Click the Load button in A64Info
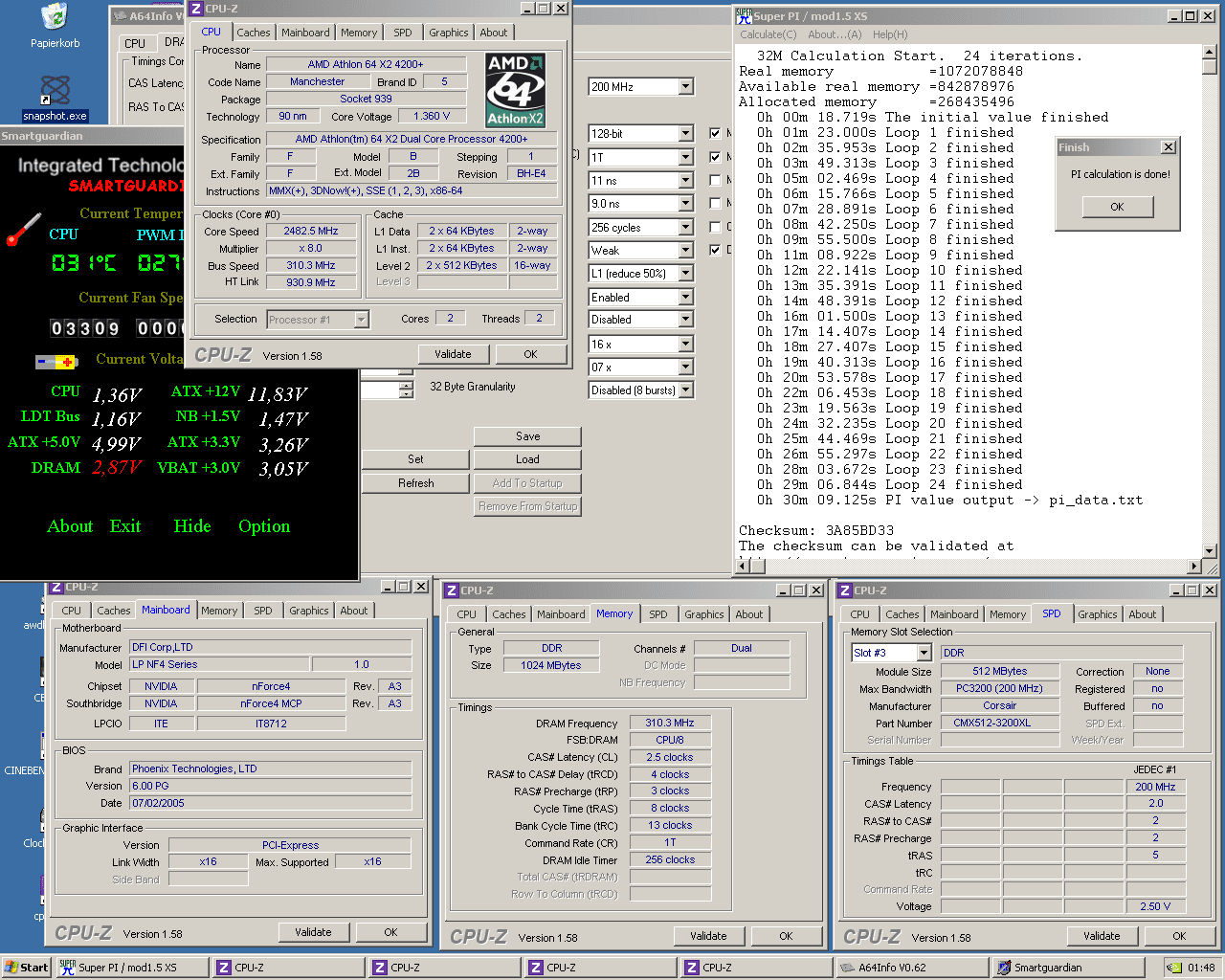This screenshot has width=1225, height=980. pyautogui.click(x=527, y=459)
